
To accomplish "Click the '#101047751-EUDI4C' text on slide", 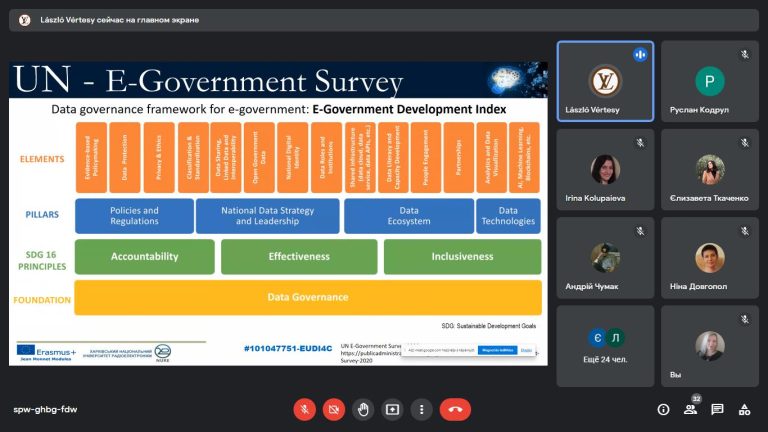I will pyautogui.click(x=288, y=348).
